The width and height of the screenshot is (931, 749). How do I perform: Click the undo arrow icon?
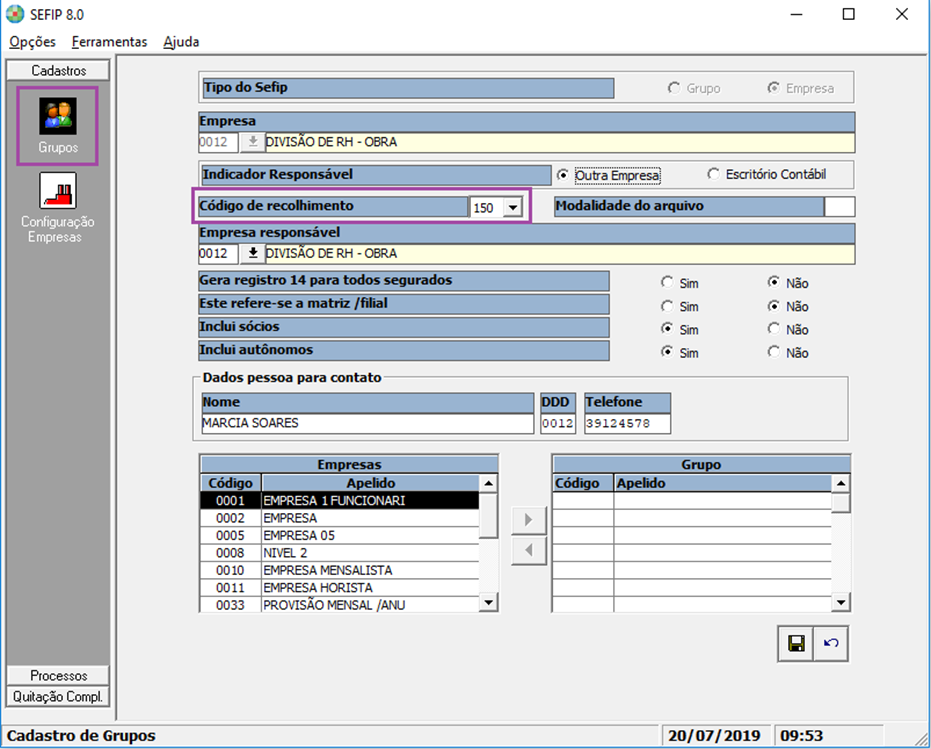(831, 644)
